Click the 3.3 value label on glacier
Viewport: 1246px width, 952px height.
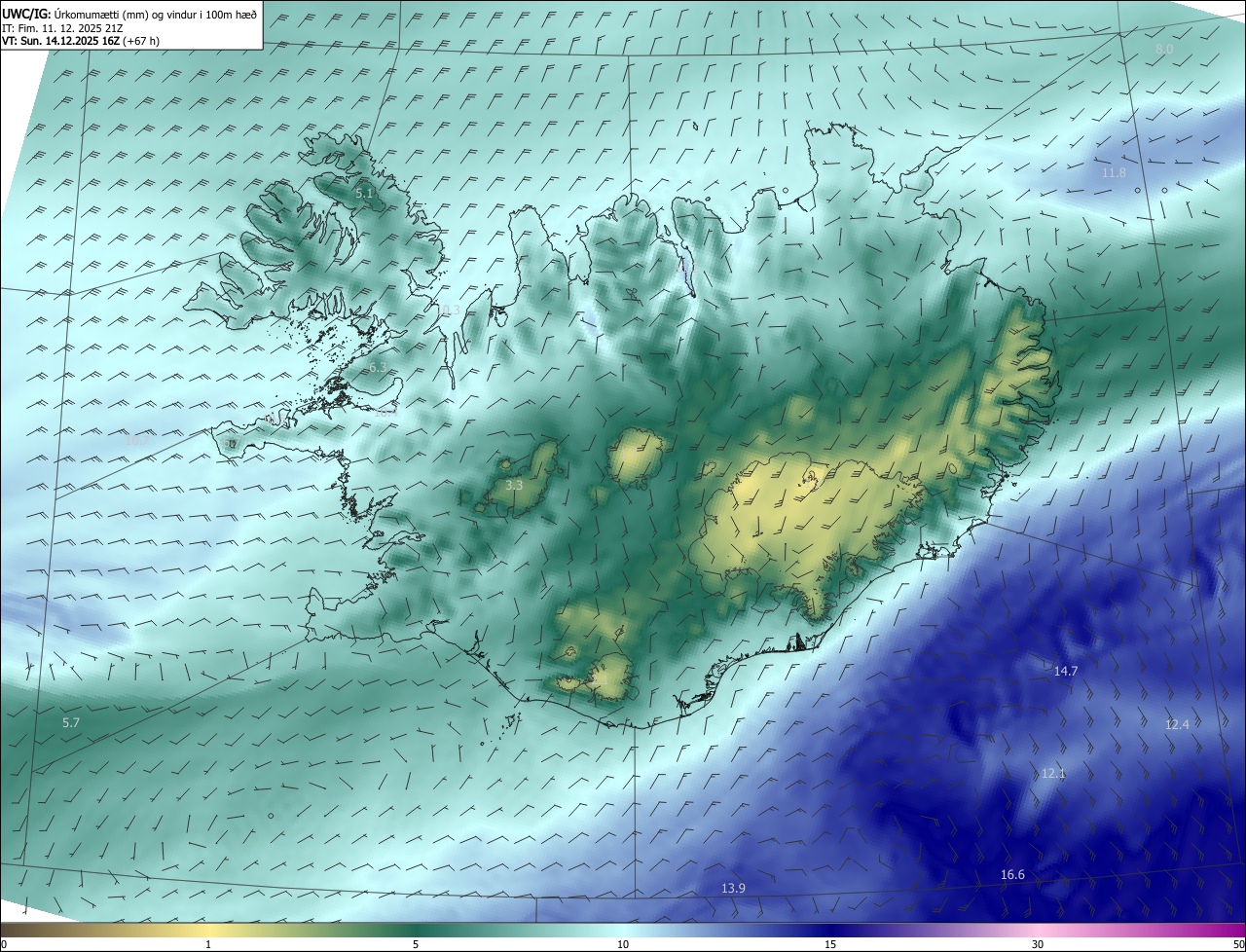tap(515, 485)
